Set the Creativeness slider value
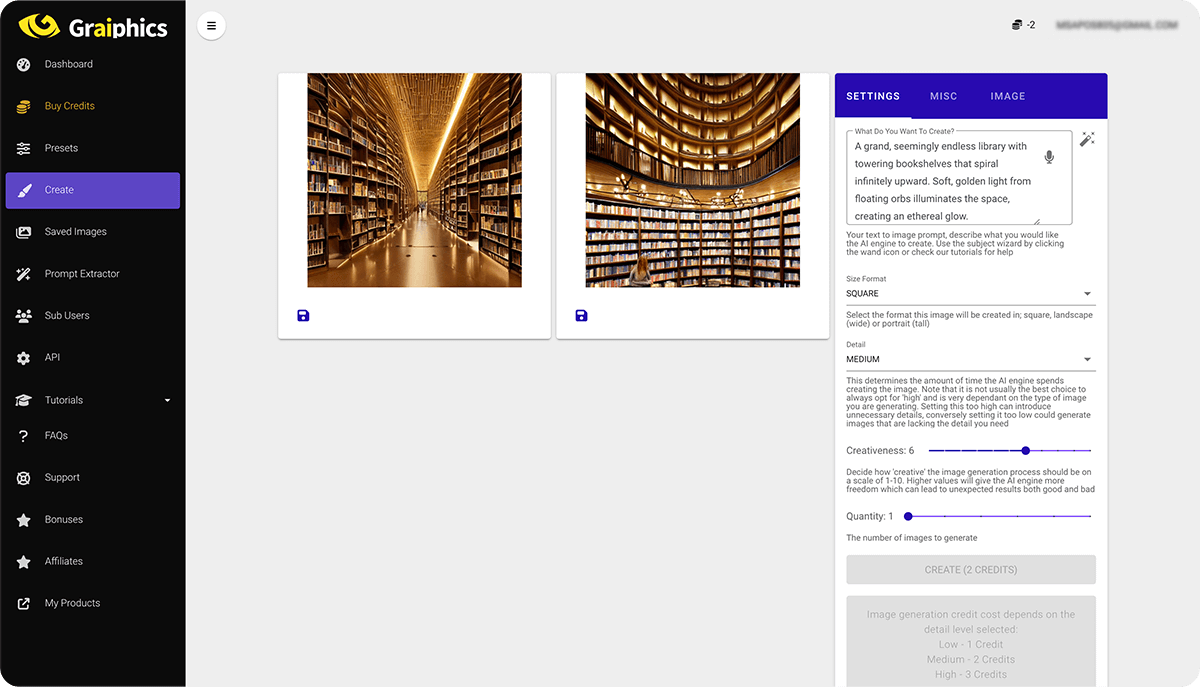This screenshot has width=1200, height=687. [x=1025, y=451]
